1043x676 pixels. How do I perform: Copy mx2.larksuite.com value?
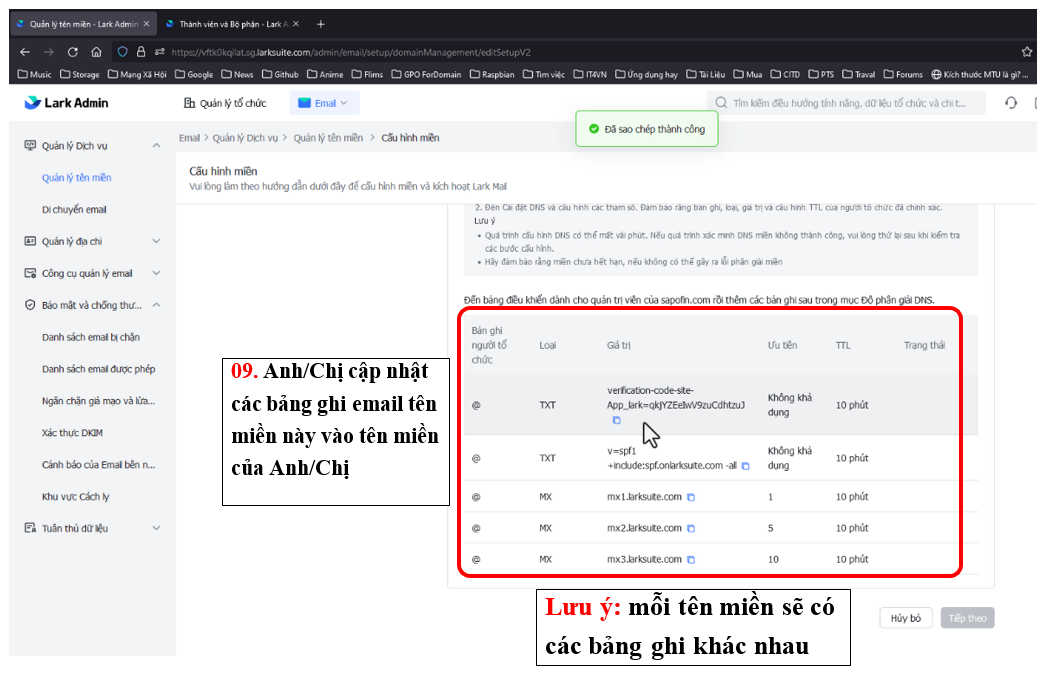click(691, 528)
